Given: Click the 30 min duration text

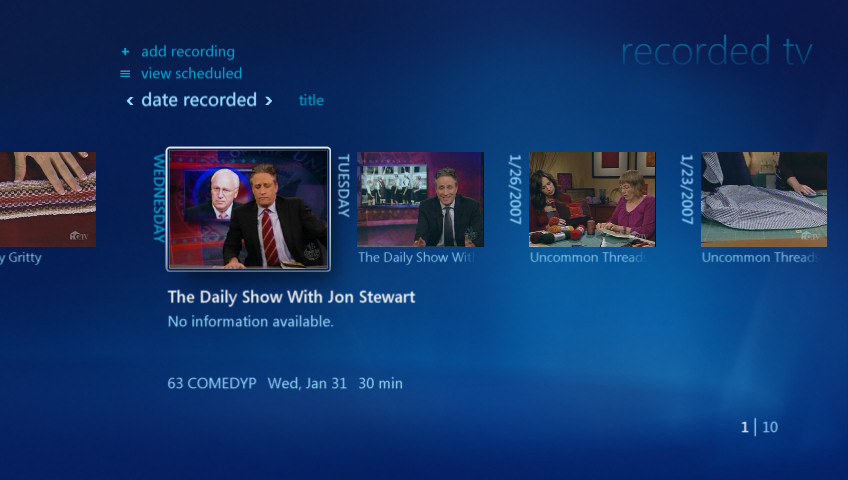Looking at the screenshot, I should pos(380,383).
